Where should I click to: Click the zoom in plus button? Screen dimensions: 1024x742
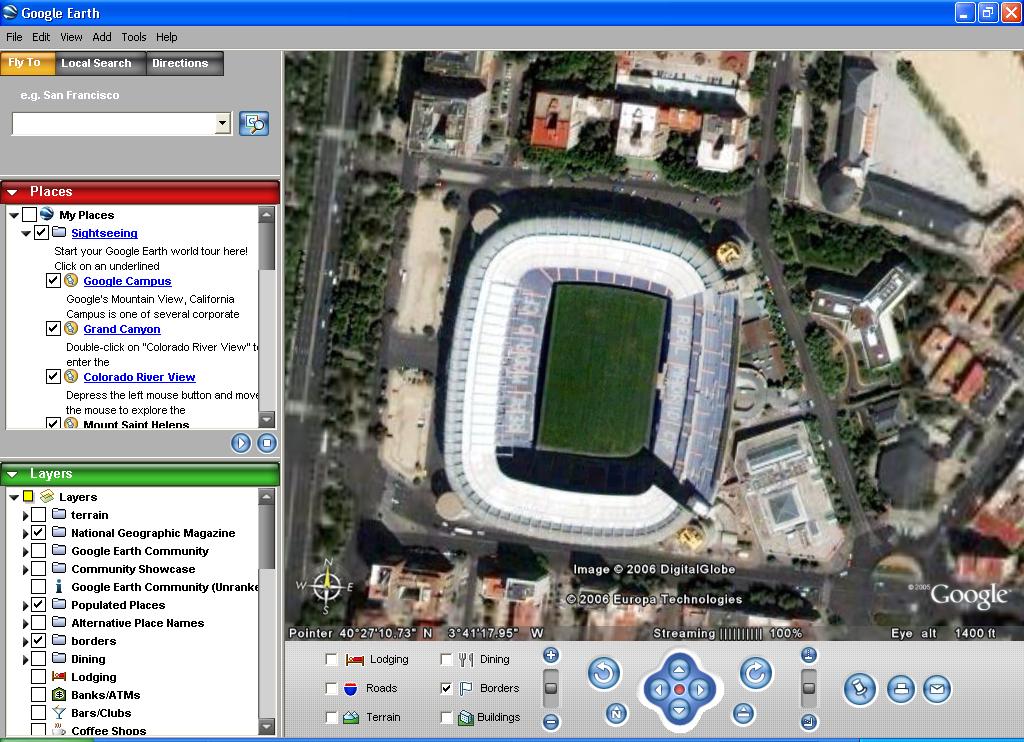point(551,655)
